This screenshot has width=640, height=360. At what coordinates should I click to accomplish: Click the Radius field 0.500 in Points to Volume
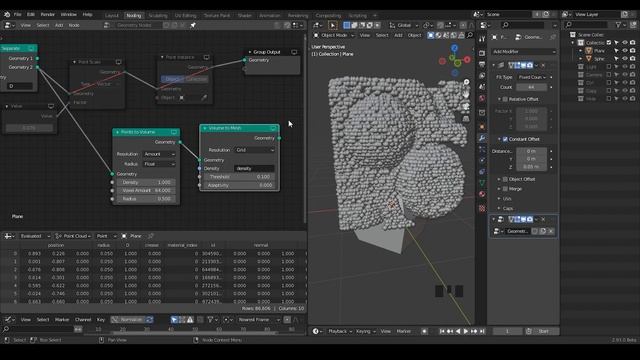pos(147,199)
